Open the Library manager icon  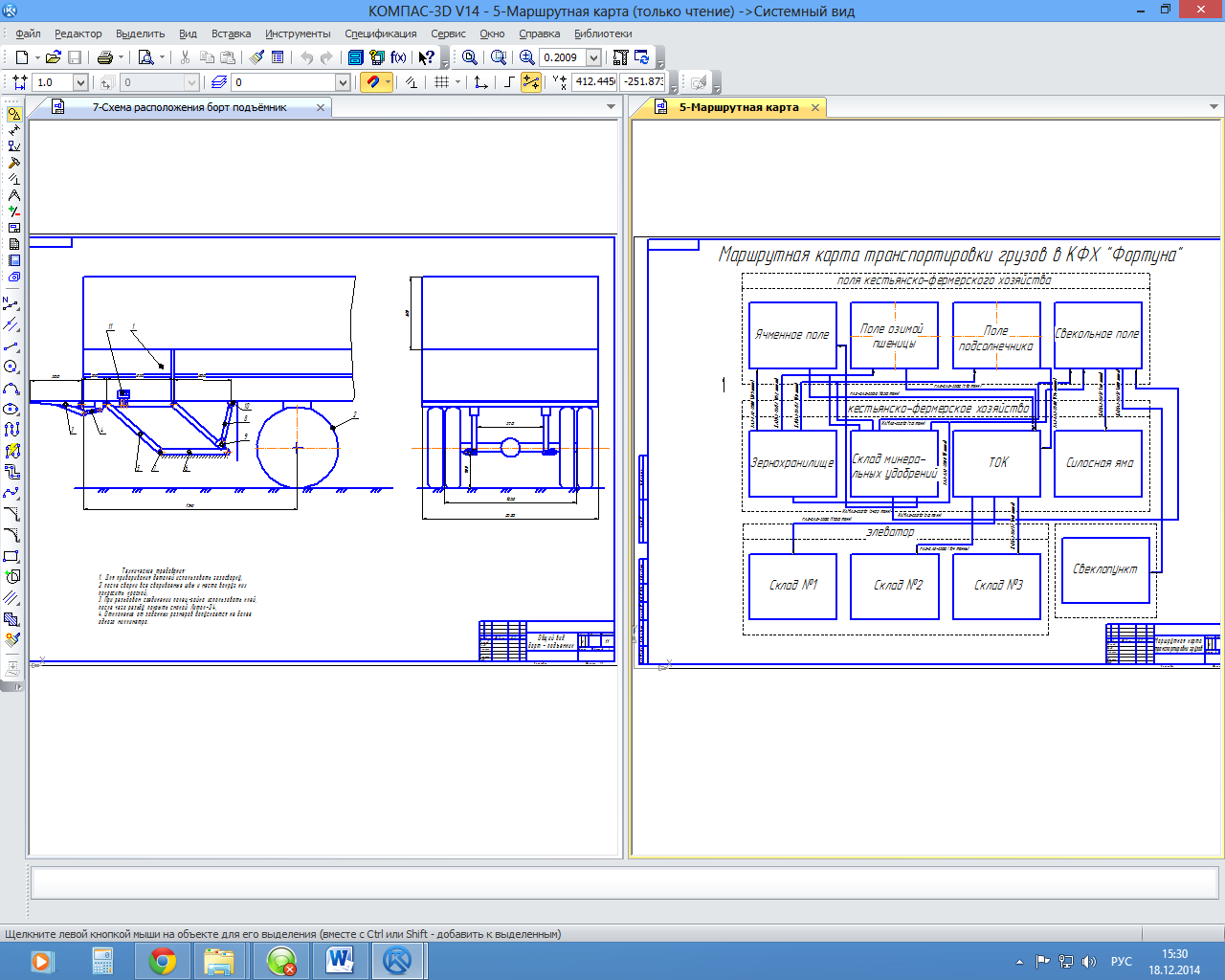pos(356,57)
